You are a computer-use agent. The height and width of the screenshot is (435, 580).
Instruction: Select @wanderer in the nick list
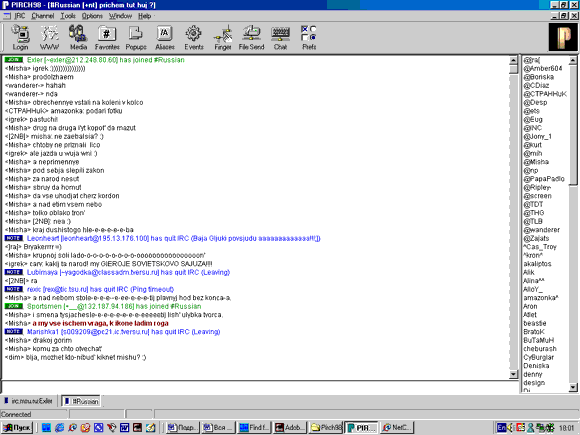coord(542,230)
